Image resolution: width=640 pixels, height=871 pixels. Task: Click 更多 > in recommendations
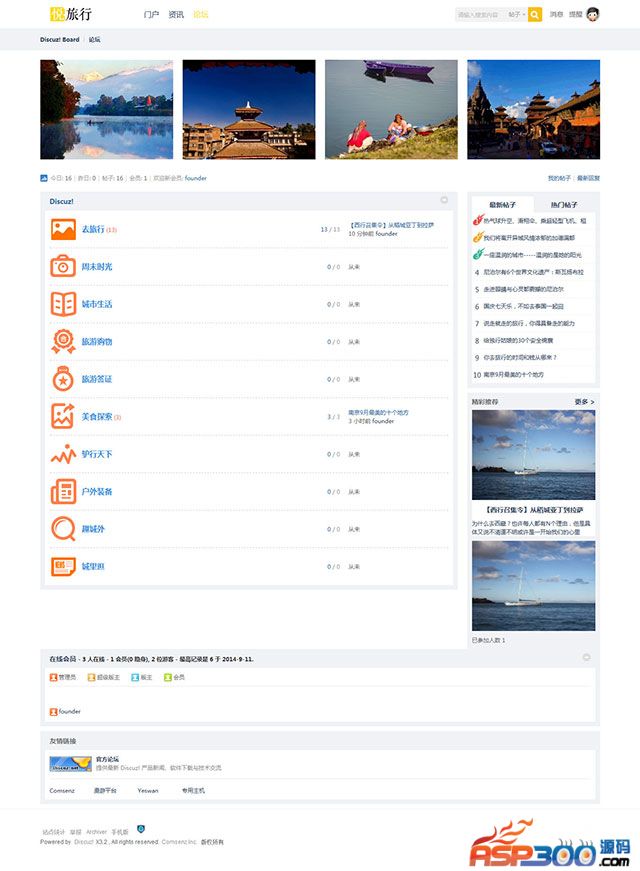click(x=584, y=402)
